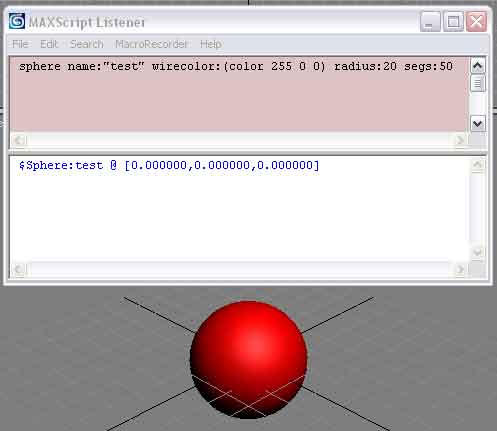Click macro recorder pane scroll down arrow
The image size is (497, 431).
478,124
